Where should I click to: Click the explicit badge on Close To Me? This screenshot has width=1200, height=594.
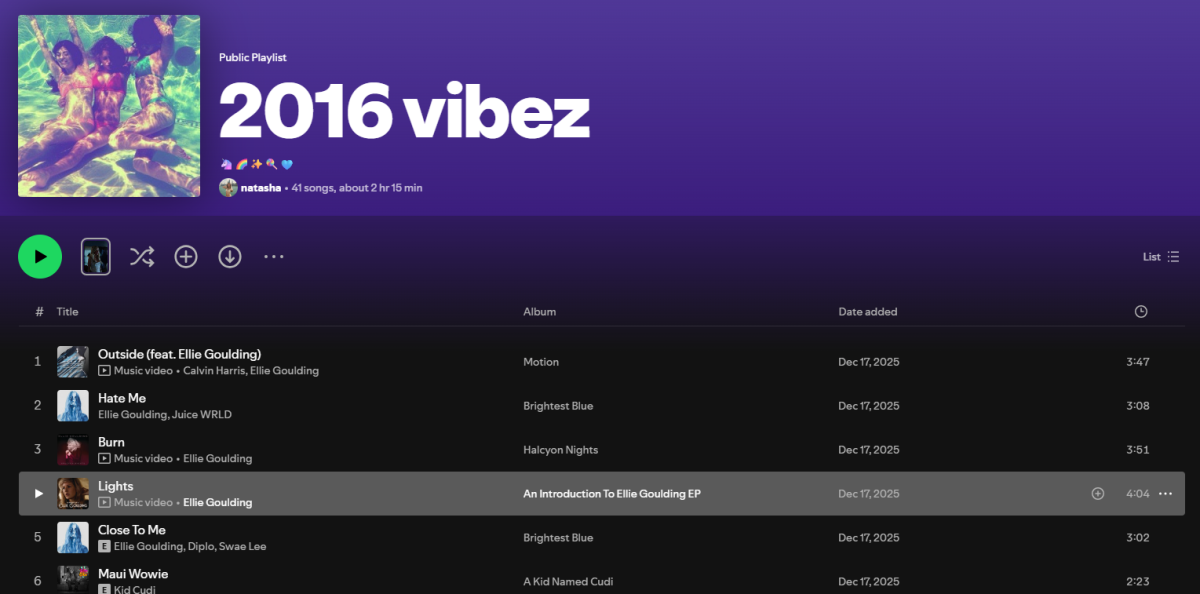click(x=104, y=547)
